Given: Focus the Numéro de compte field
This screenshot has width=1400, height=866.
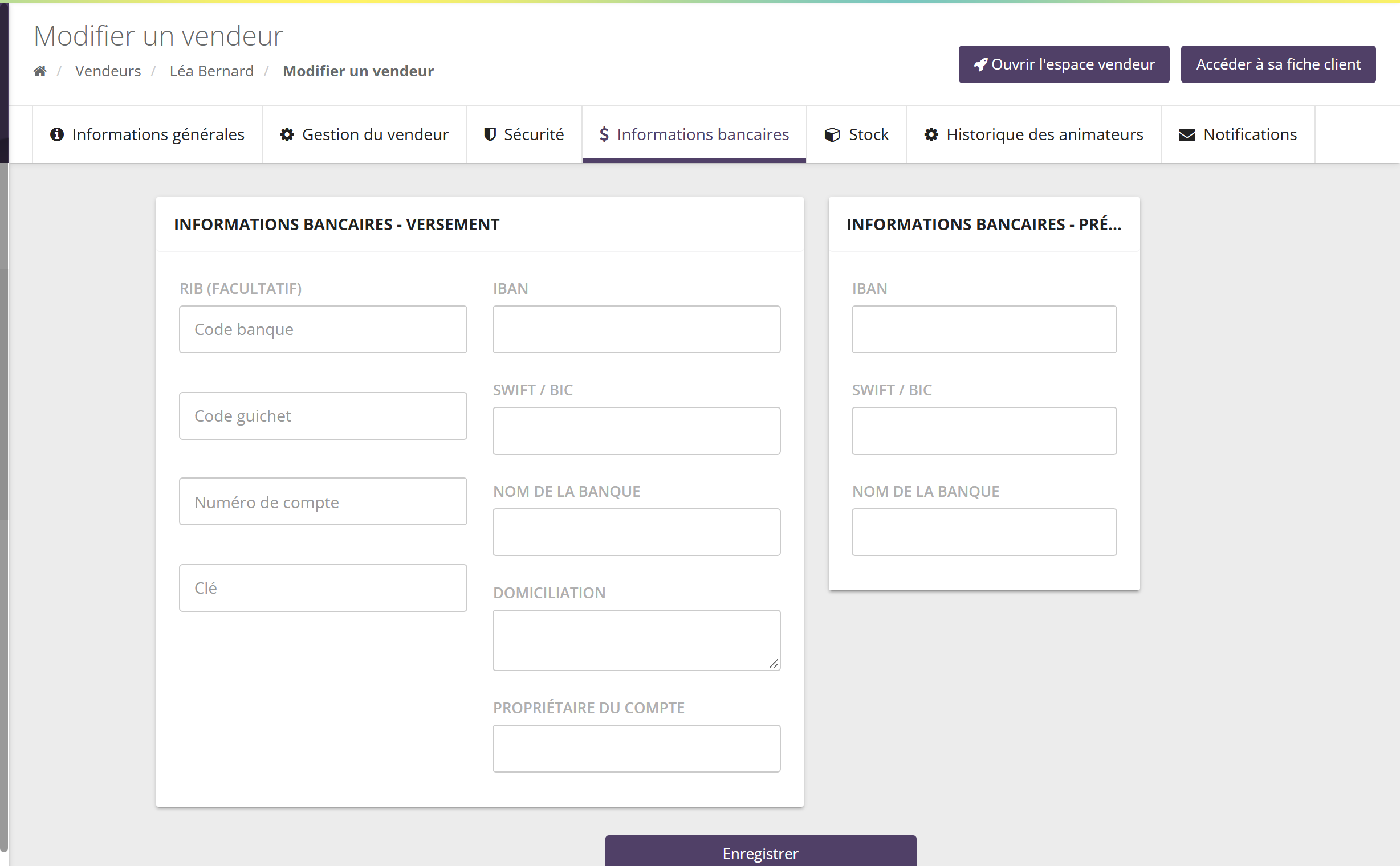Looking at the screenshot, I should pos(323,502).
